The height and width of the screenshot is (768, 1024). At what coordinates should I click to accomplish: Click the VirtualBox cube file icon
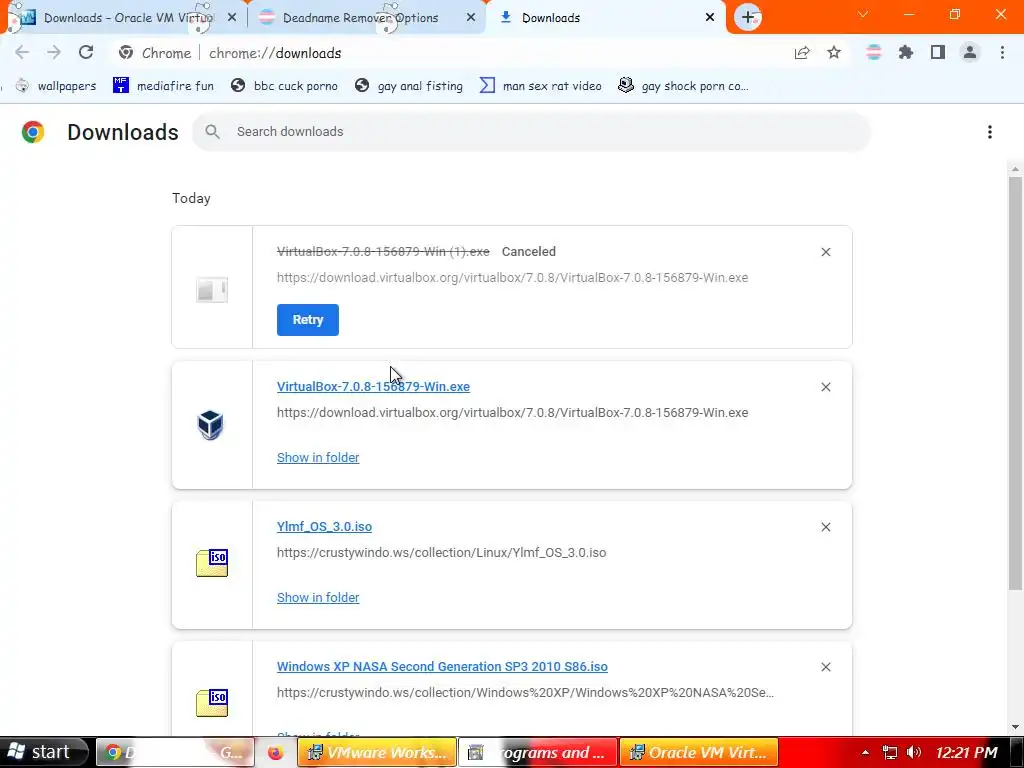click(x=210, y=424)
